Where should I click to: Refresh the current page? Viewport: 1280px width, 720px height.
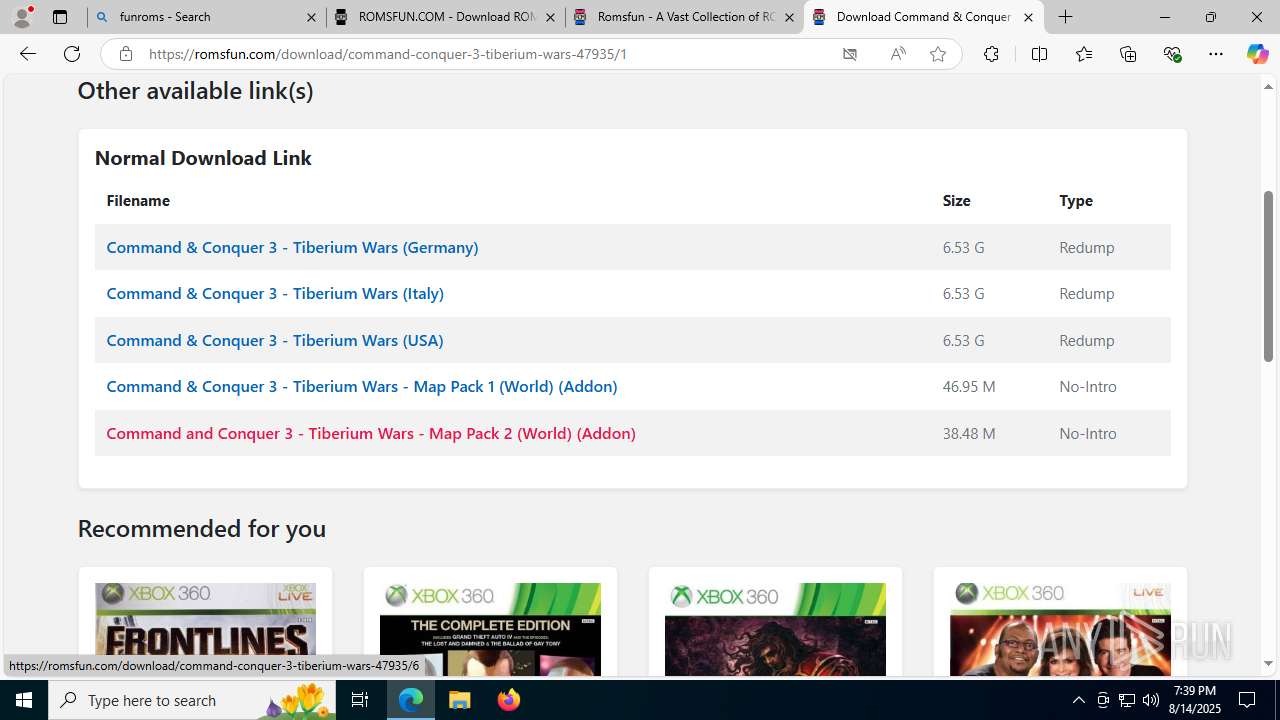click(72, 54)
